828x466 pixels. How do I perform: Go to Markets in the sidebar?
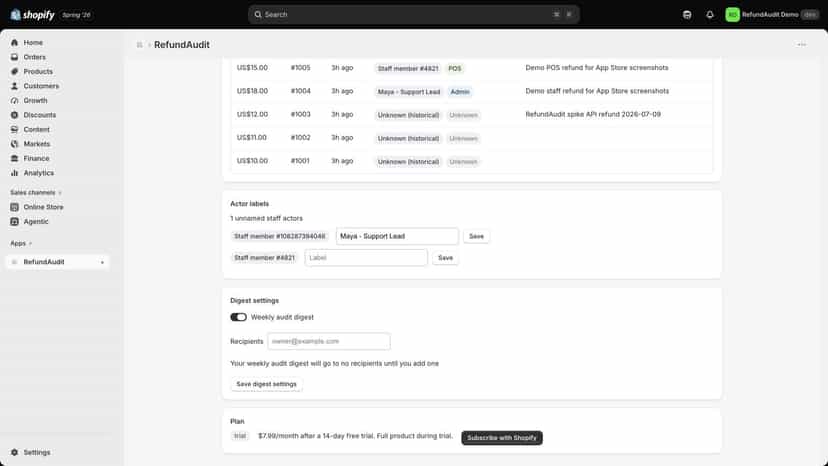[36, 144]
